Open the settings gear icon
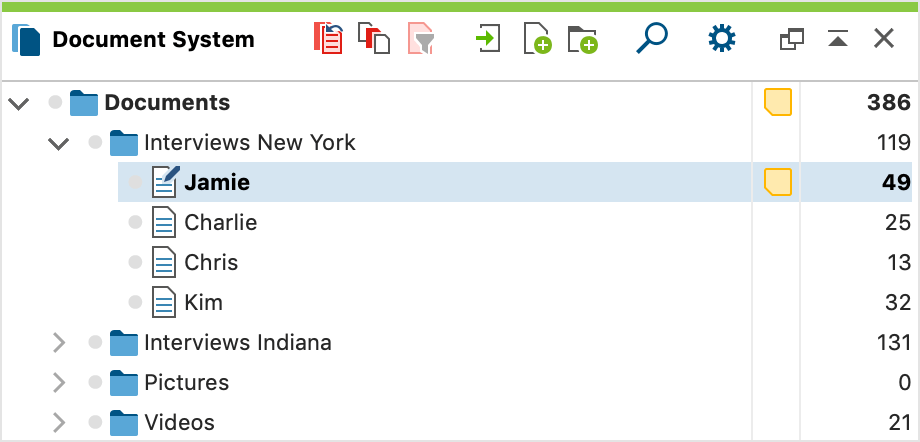The width and height of the screenshot is (920, 442). coord(721,39)
